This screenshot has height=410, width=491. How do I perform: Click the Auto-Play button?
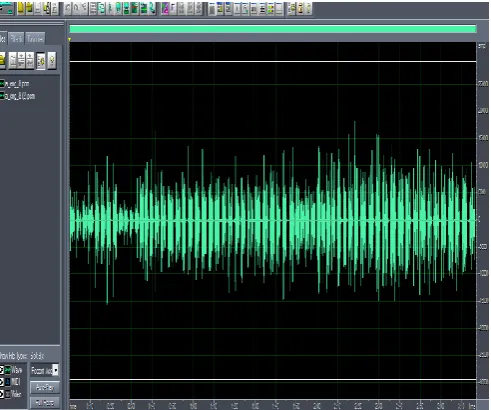tap(45, 388)
